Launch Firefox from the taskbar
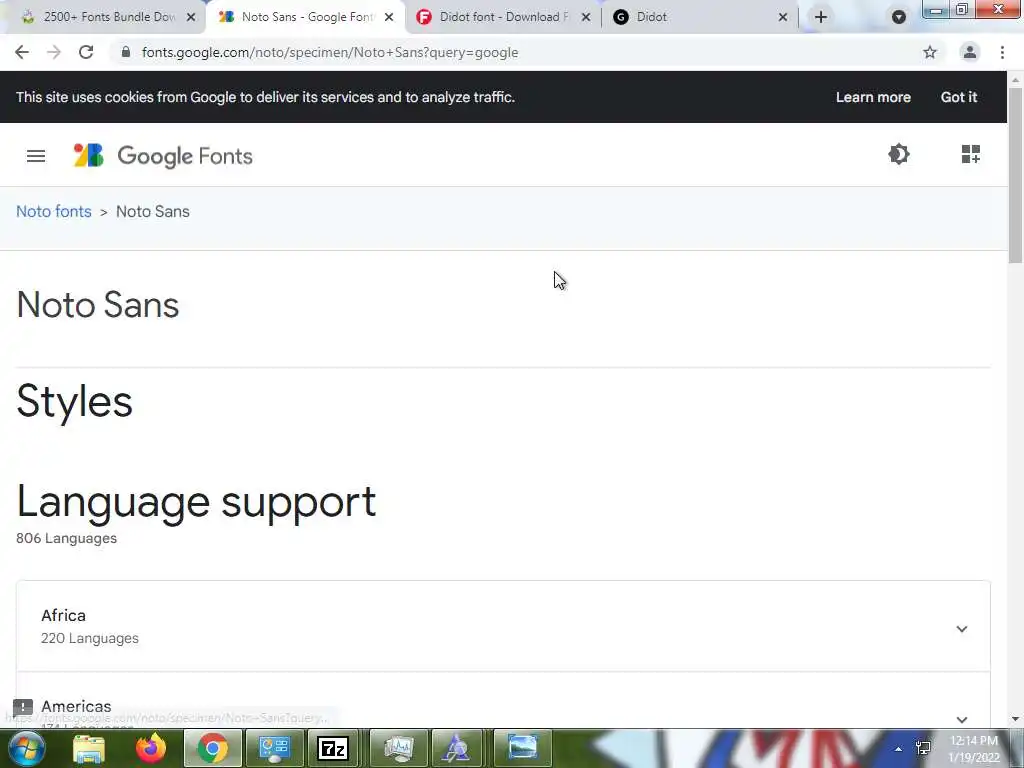The image size is (1024, 768). click(x=151, y=748)
